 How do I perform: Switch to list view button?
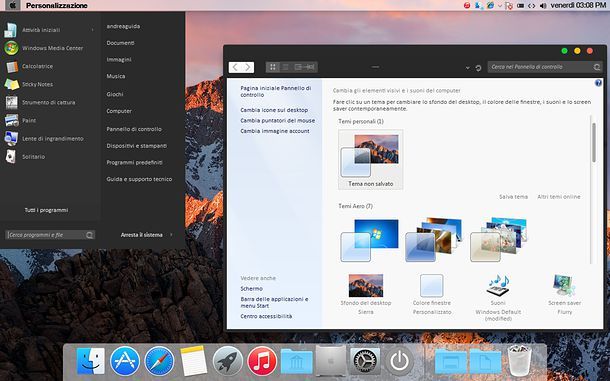coord(286,67)
